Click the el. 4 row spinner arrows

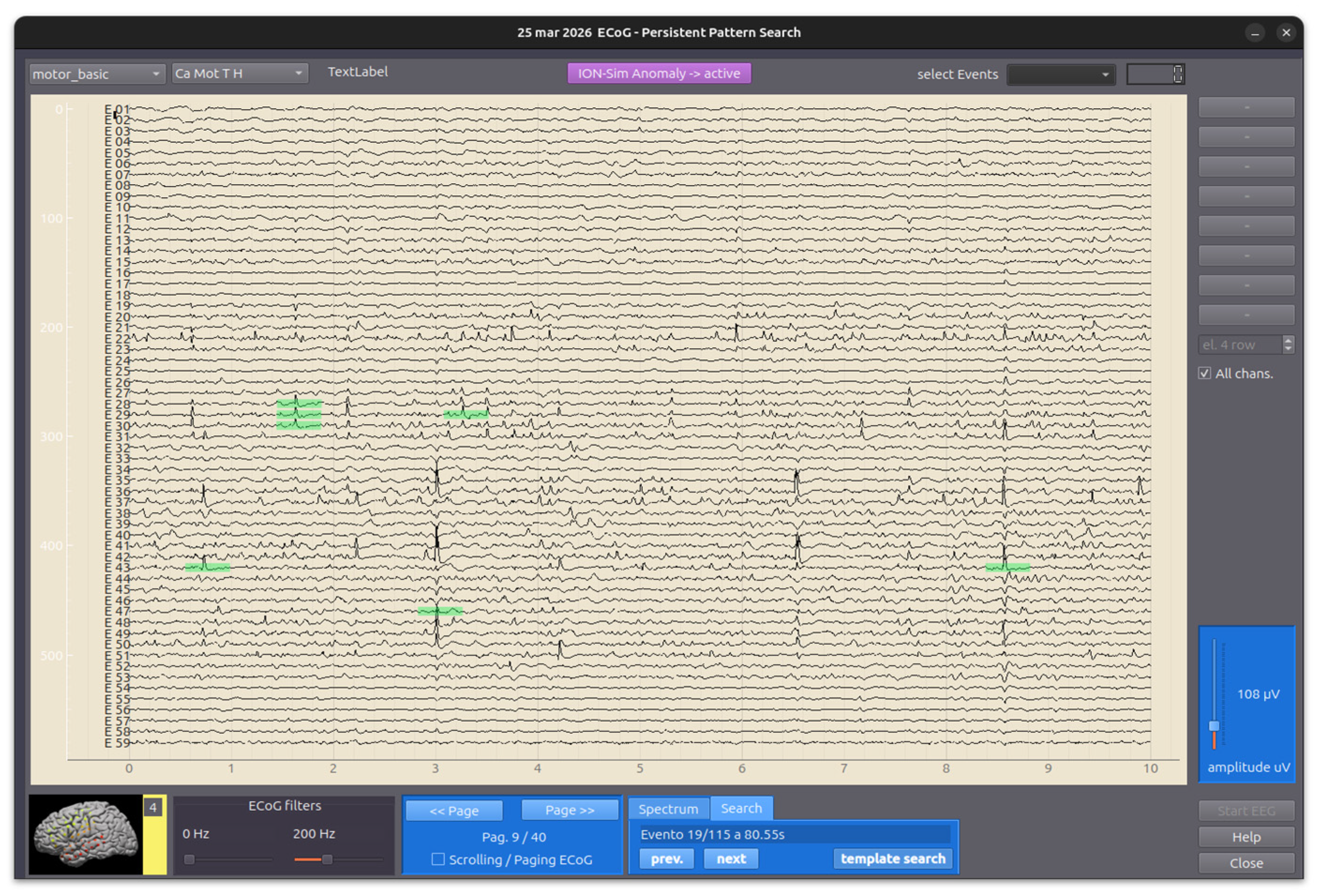pos(1288,344)
